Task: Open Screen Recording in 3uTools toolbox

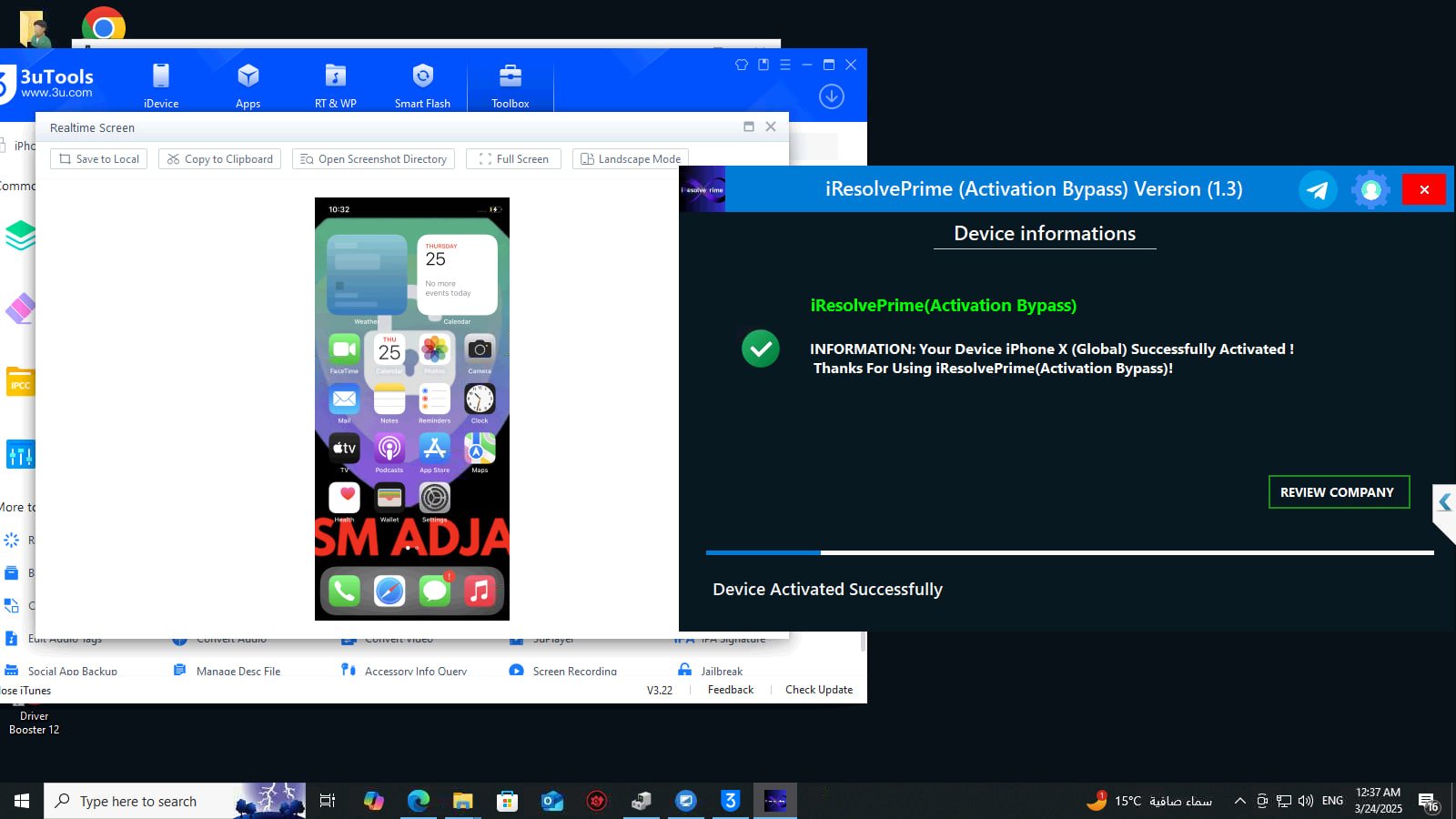Action: tap(563, 672)
